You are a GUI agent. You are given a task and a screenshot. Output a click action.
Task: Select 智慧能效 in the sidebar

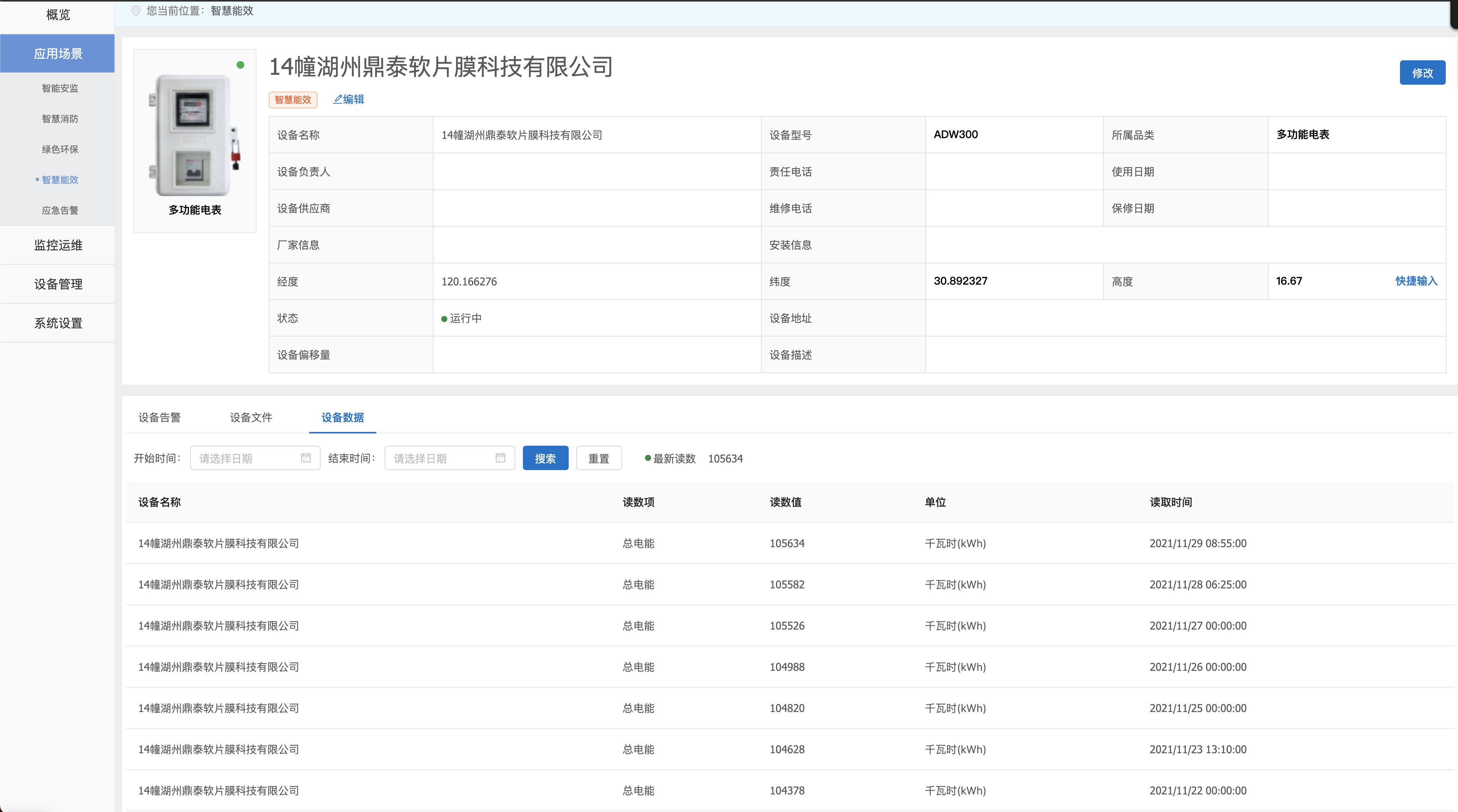click(60, 180)
